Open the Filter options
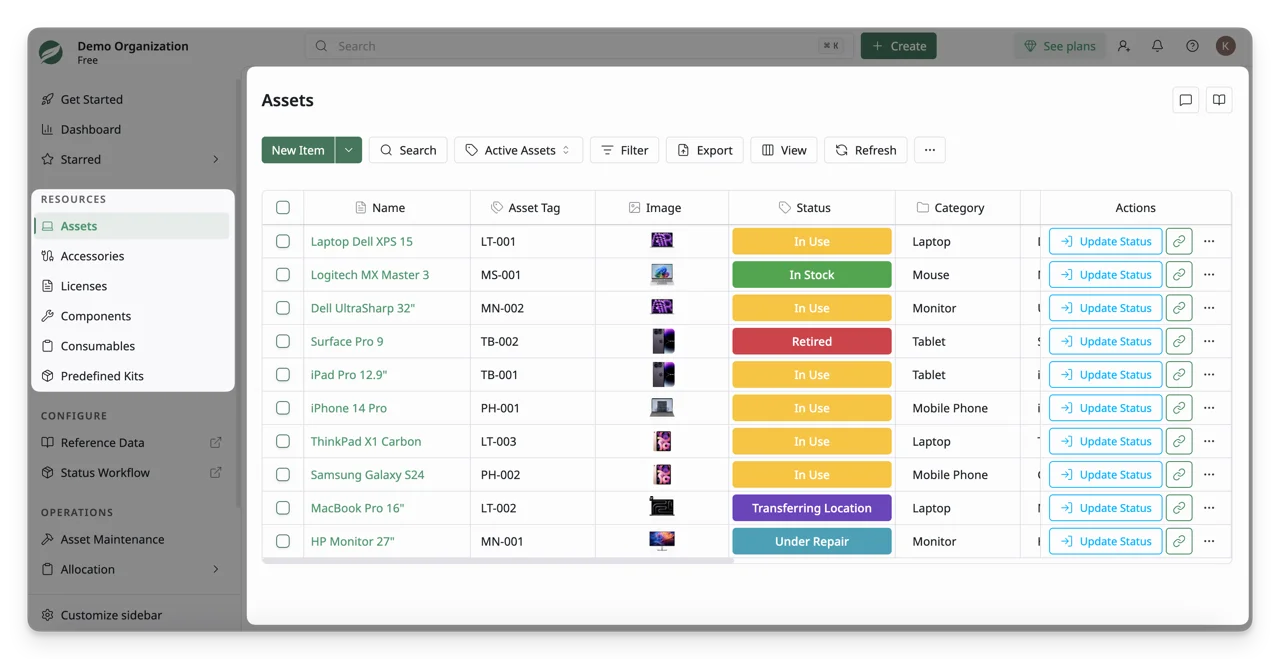1280x659 pixels. point(625,150)
